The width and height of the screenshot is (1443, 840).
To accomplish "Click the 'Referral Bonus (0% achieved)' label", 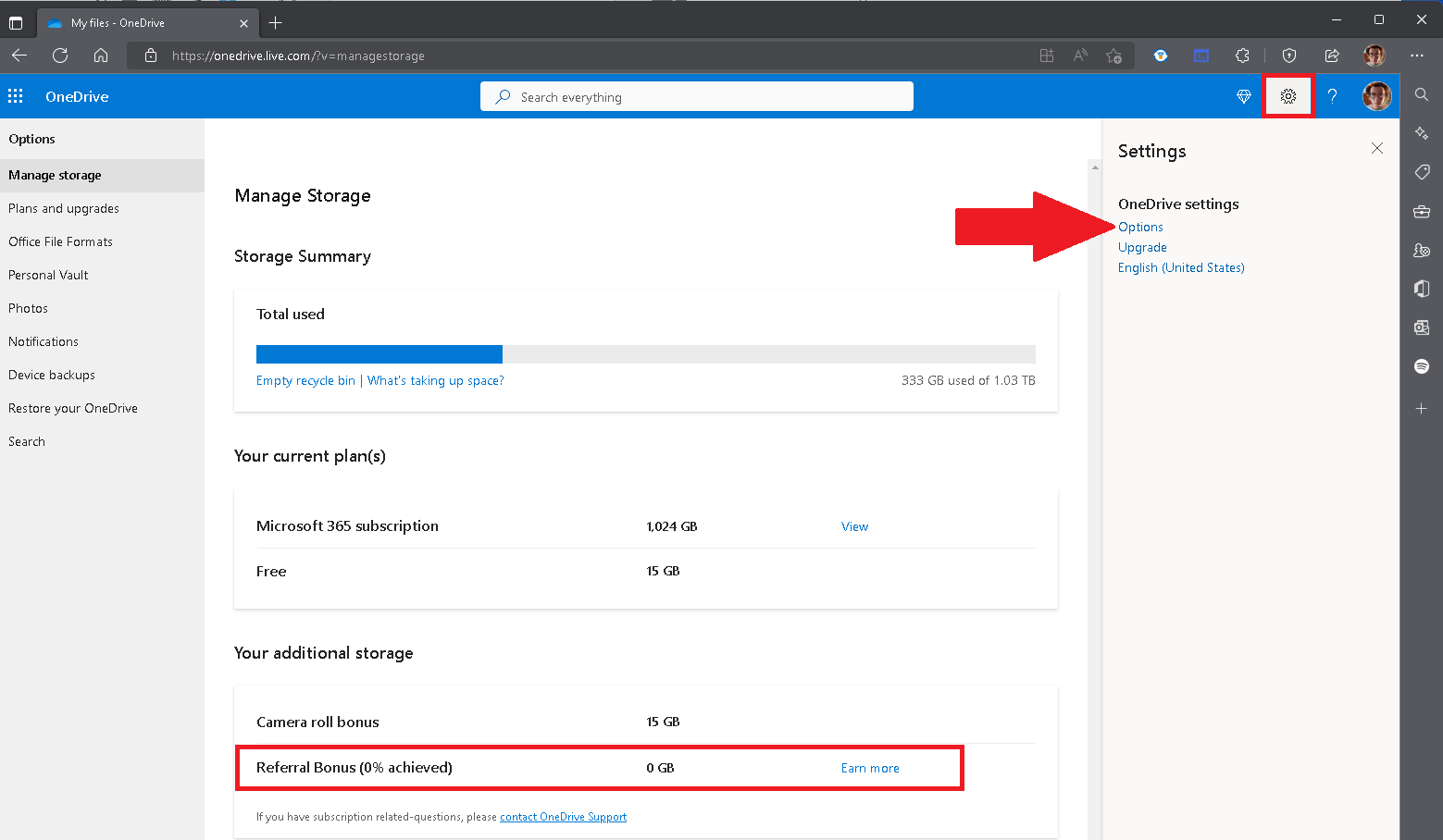I will [x=355, y=767].
